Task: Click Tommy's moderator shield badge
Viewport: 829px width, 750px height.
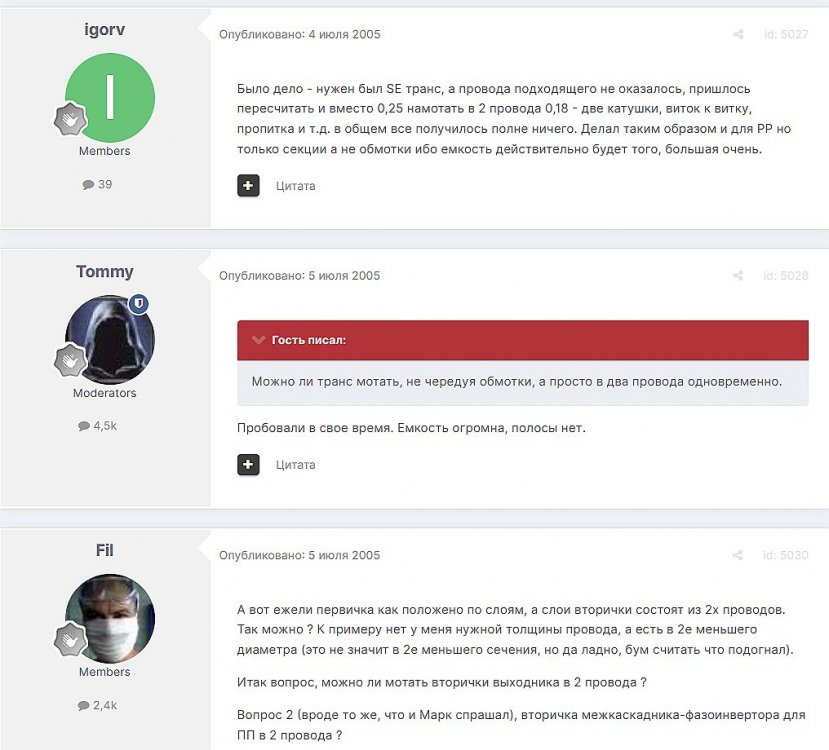Action: click(x=139, y=304)
